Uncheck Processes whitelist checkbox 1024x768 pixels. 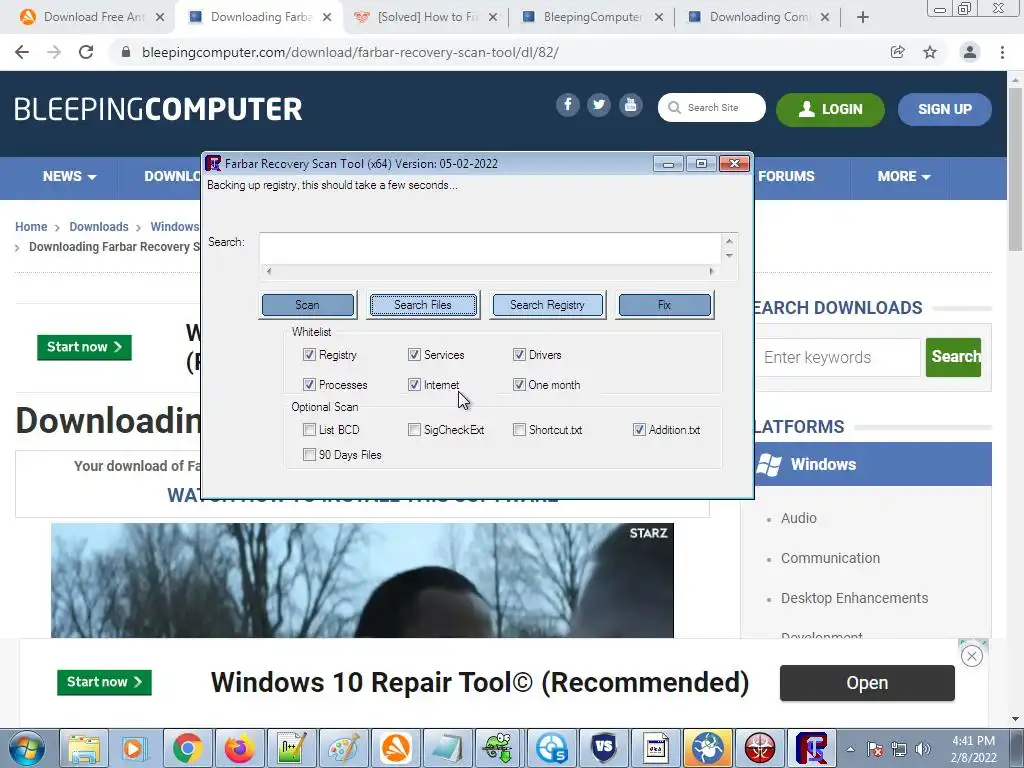pos(310,385)
